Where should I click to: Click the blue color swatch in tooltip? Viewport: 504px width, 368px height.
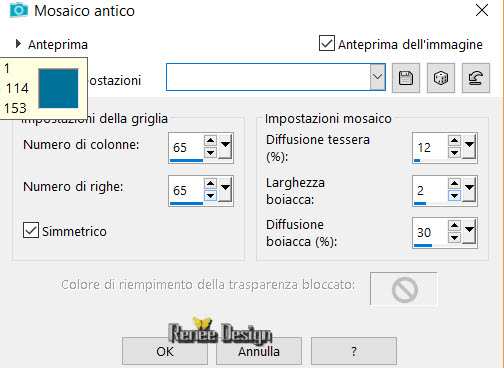tap(59, 88)
